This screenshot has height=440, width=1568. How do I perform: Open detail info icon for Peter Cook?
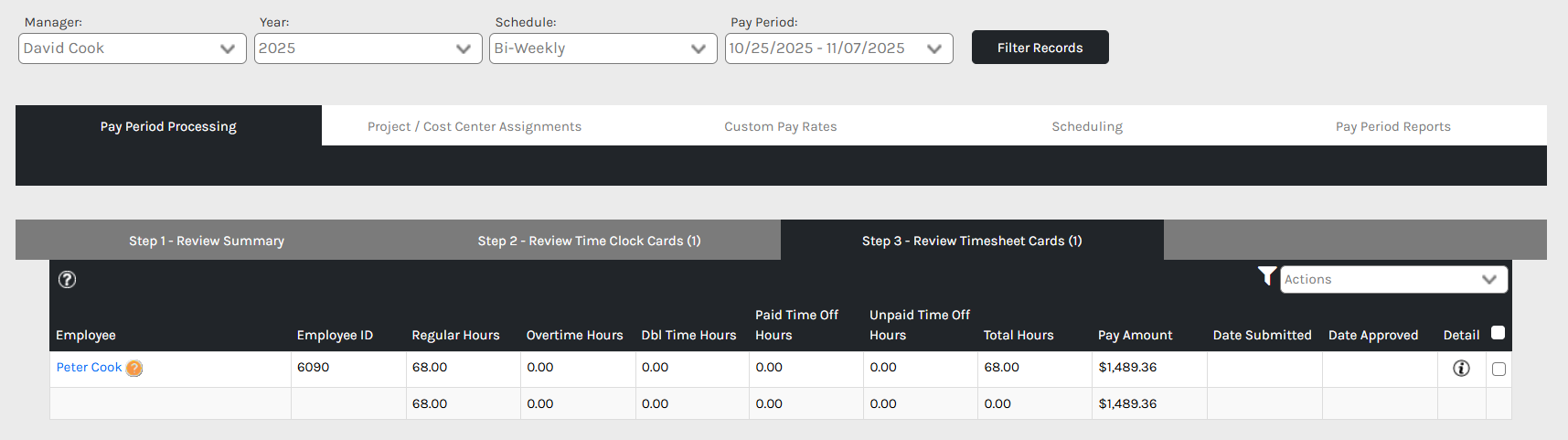[1461, 369]
